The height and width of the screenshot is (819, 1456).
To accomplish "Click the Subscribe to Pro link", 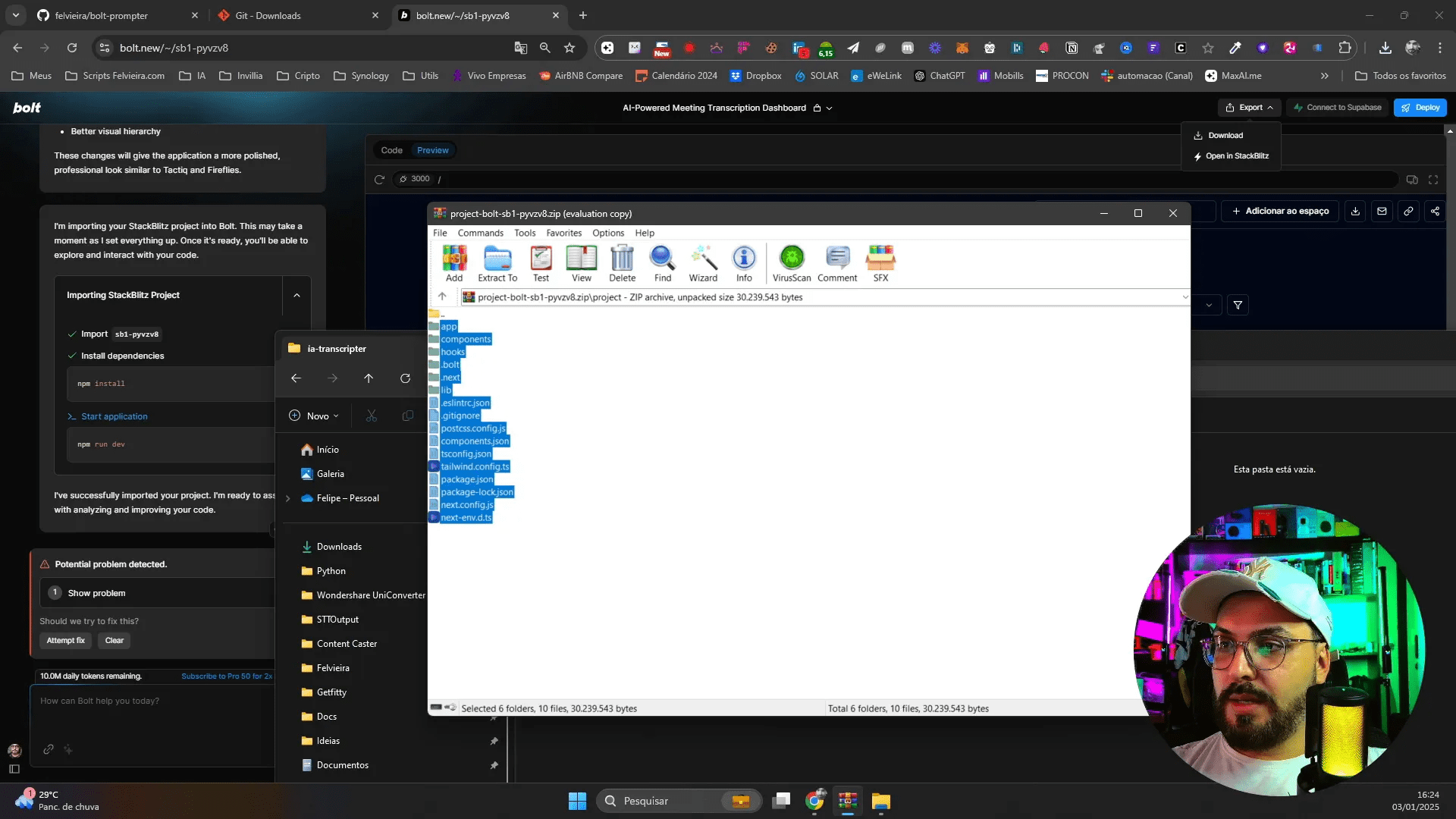I will coord(227,676).
